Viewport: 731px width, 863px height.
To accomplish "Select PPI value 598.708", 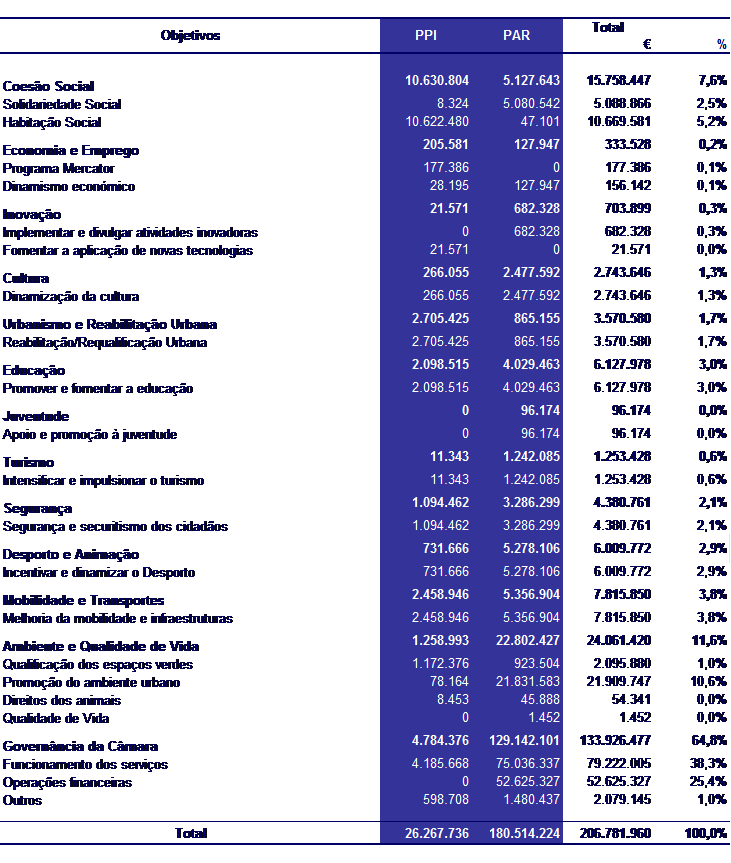I will point(446,799).
